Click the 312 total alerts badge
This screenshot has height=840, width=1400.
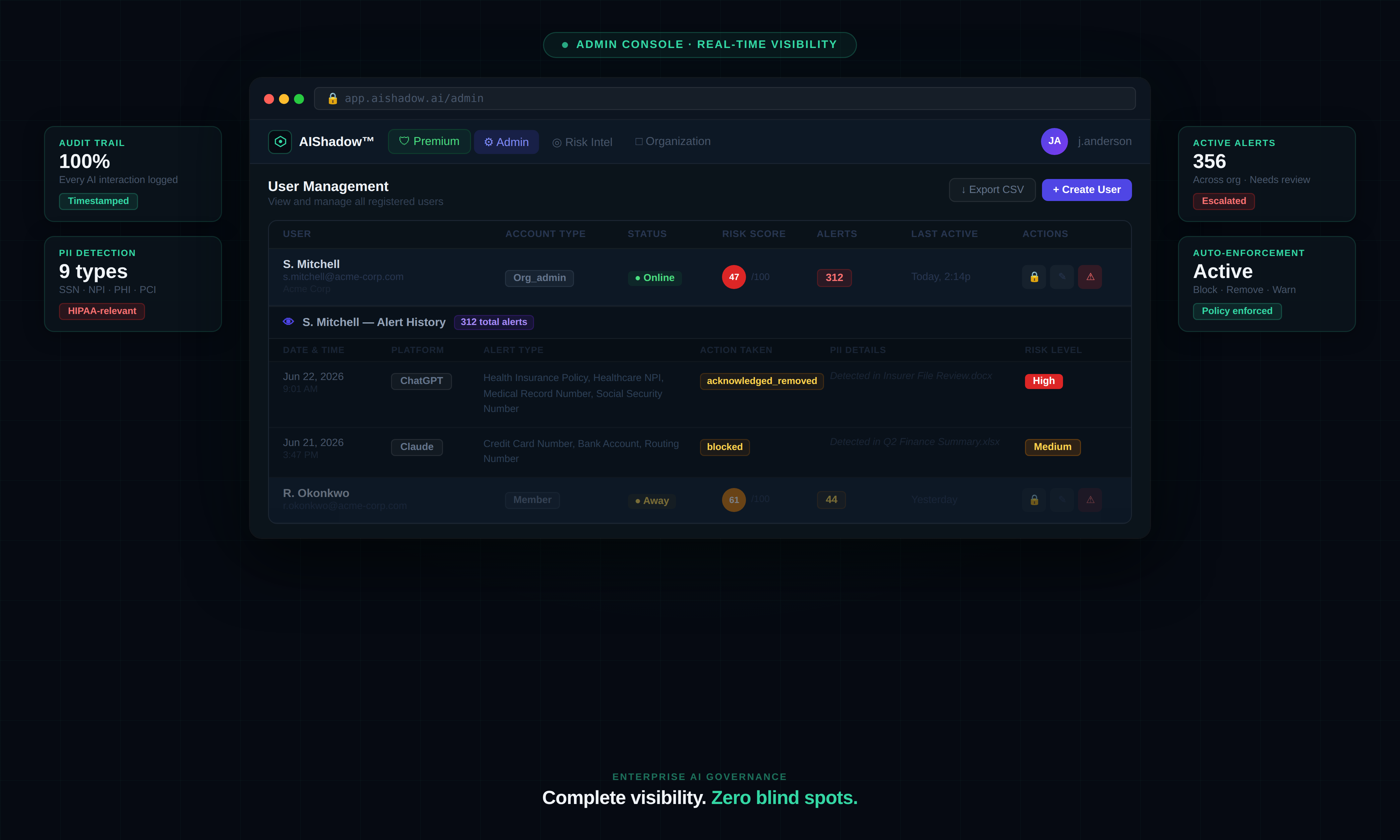[493, 322]
